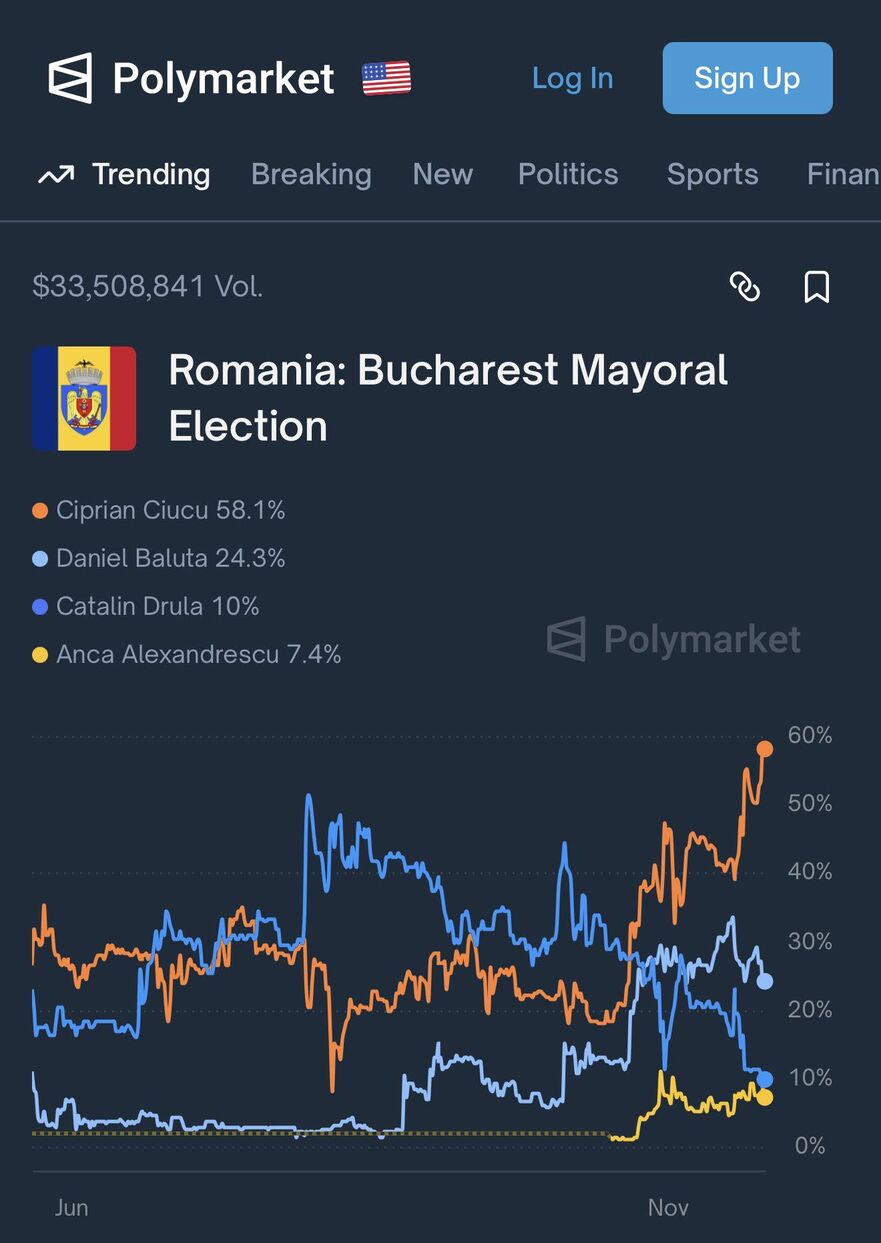
Task: Click the Log In link
Action: 572,78
